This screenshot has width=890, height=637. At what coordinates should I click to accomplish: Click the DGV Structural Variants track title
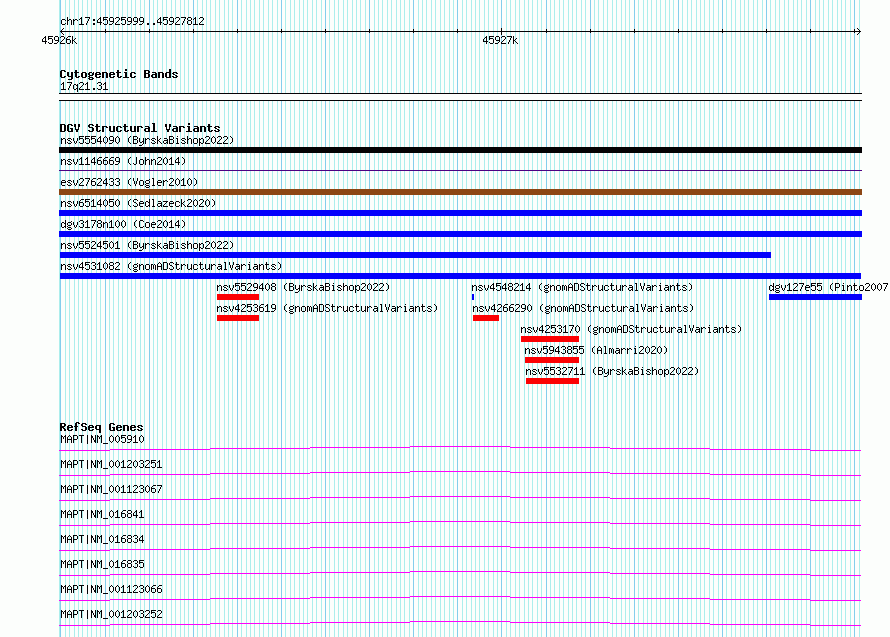(x=140, y=128)
